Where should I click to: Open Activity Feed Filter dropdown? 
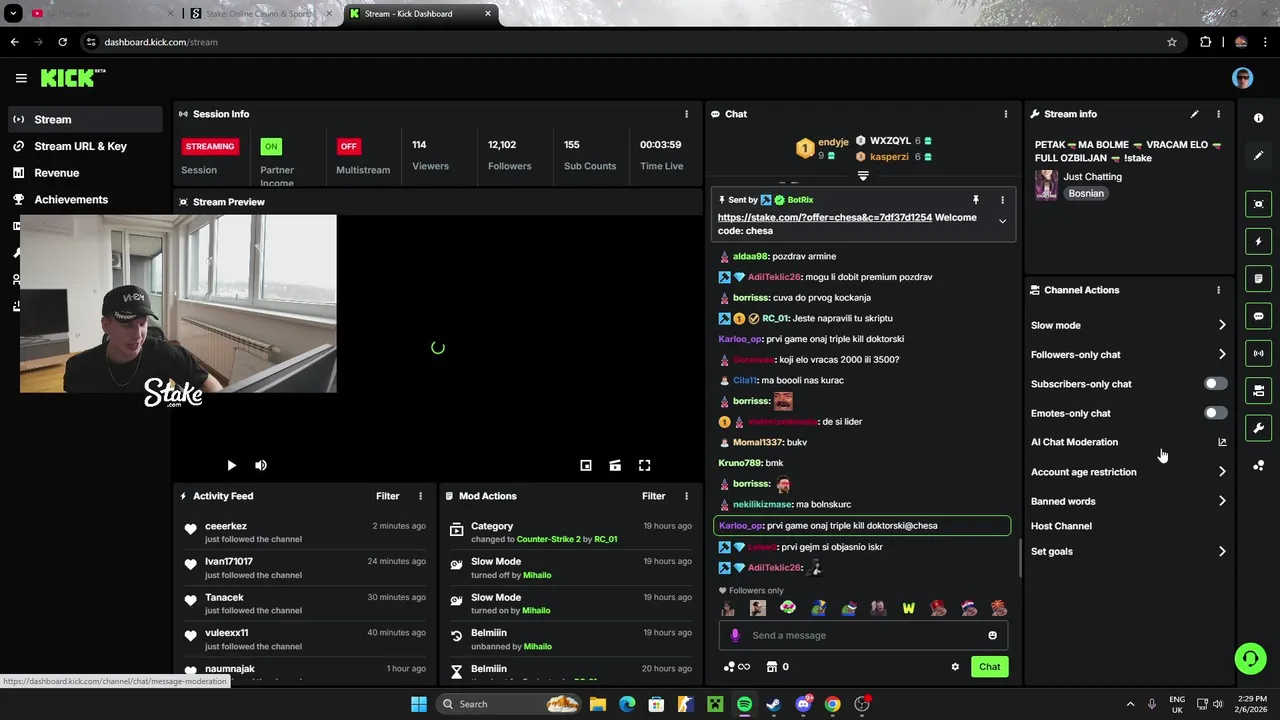tap(387, 496)
